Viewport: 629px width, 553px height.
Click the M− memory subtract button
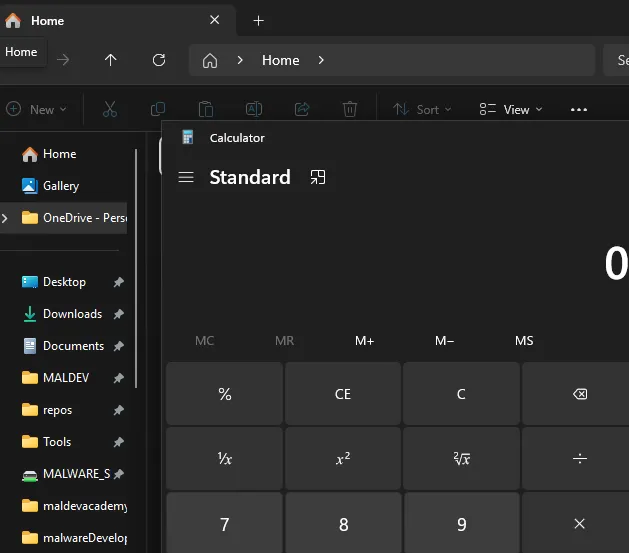[x=444, y=341]
